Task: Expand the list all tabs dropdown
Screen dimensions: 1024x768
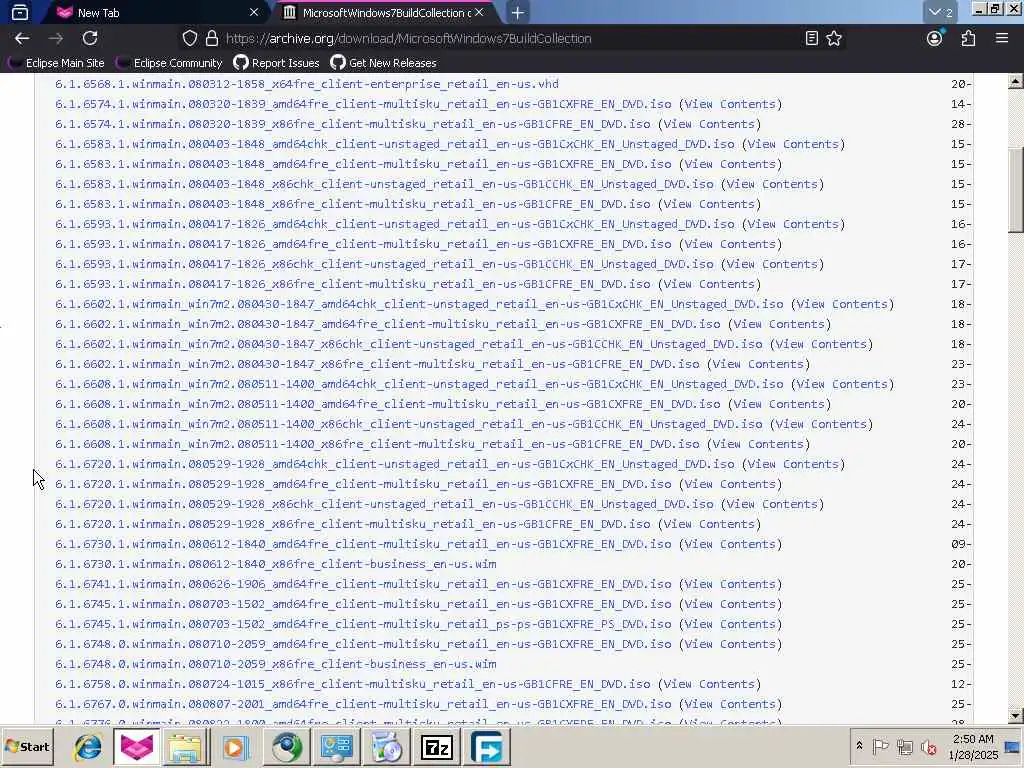Action: pos(940,12)
